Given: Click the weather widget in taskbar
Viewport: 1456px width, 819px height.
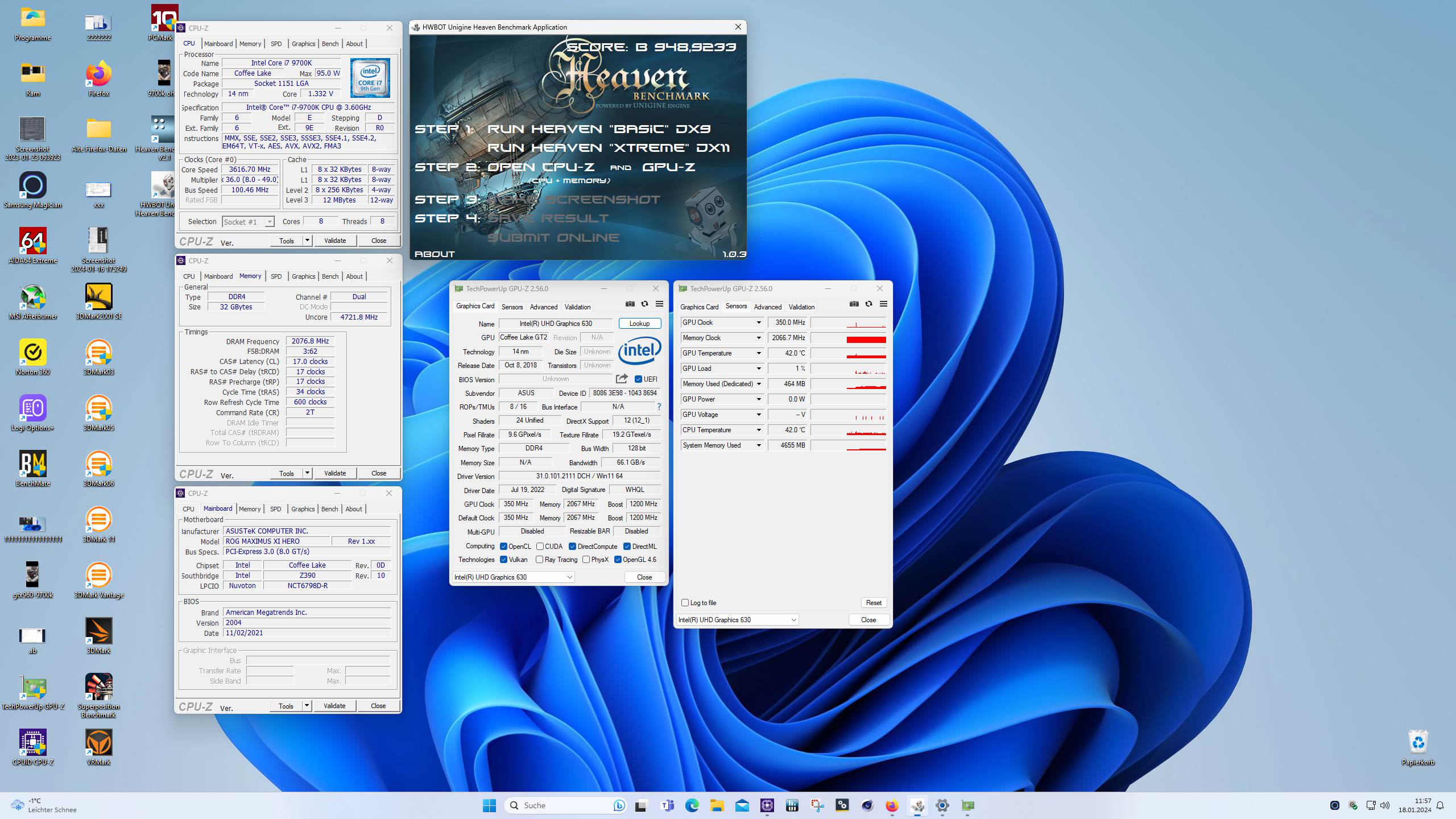Looking at the screenshot, I should [43, 805].
